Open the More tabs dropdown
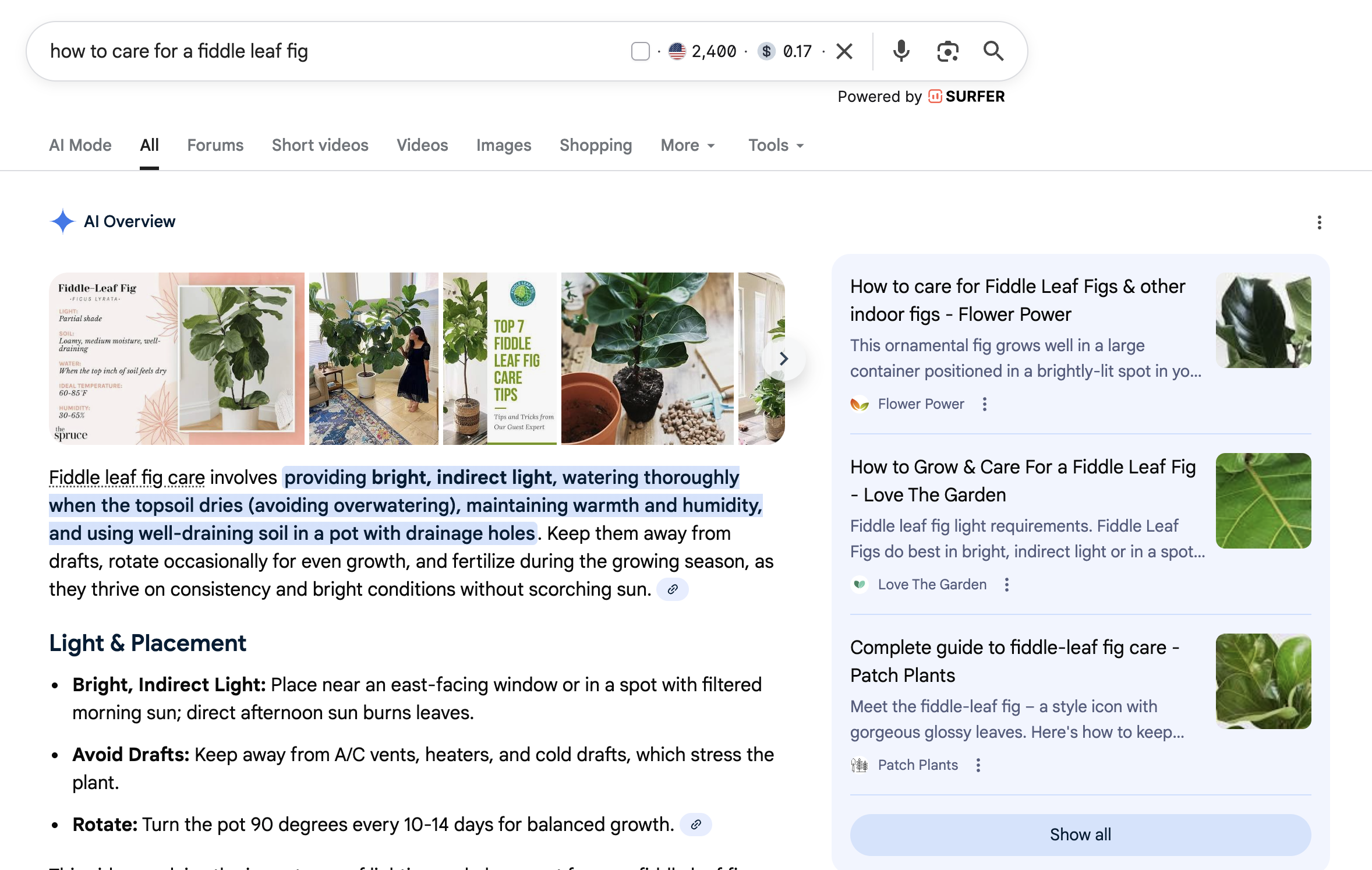The image size is (1372, 870). click(x=688, y=146)
